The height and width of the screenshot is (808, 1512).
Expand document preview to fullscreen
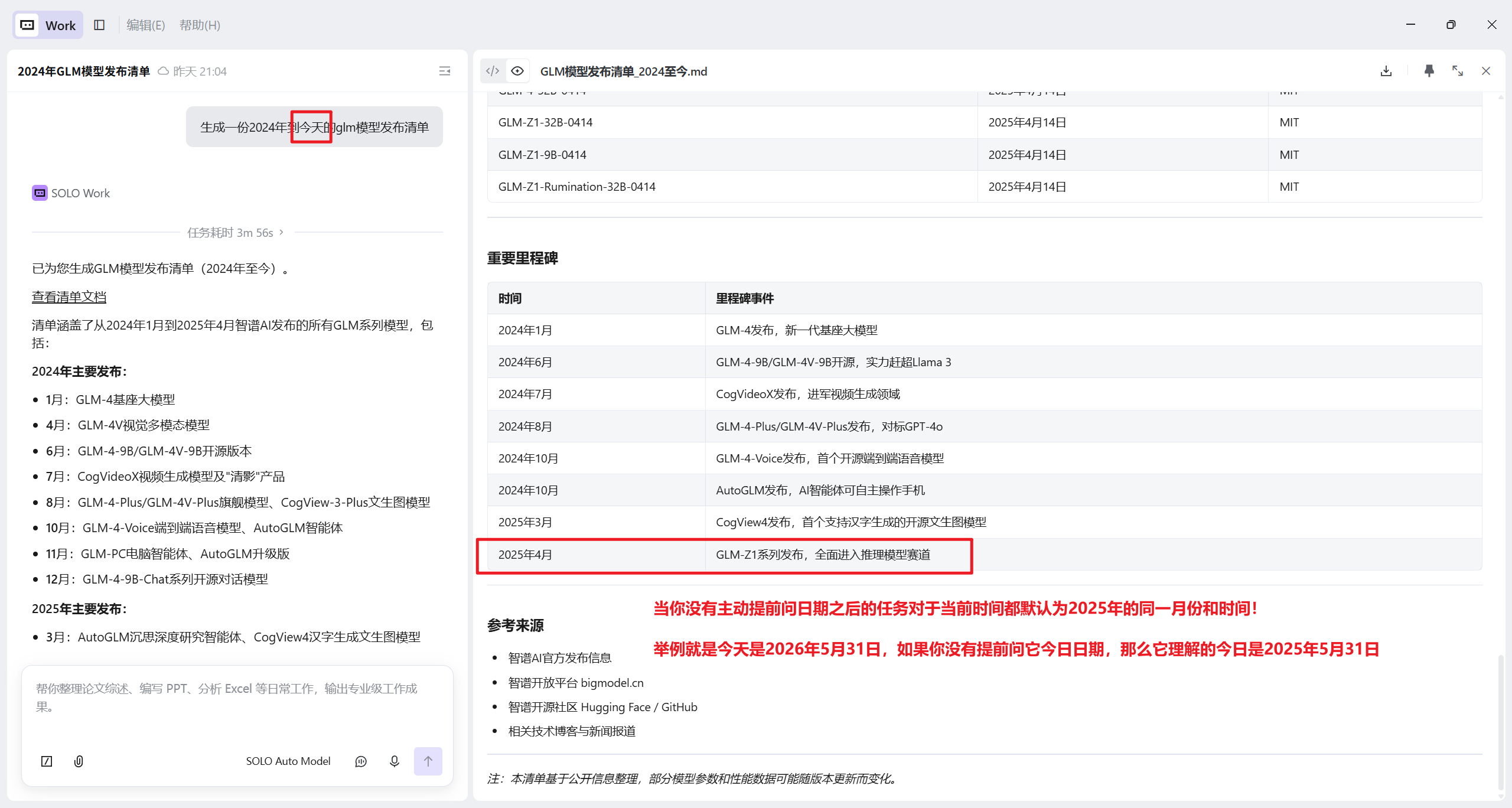click(x=1458, y=71)
